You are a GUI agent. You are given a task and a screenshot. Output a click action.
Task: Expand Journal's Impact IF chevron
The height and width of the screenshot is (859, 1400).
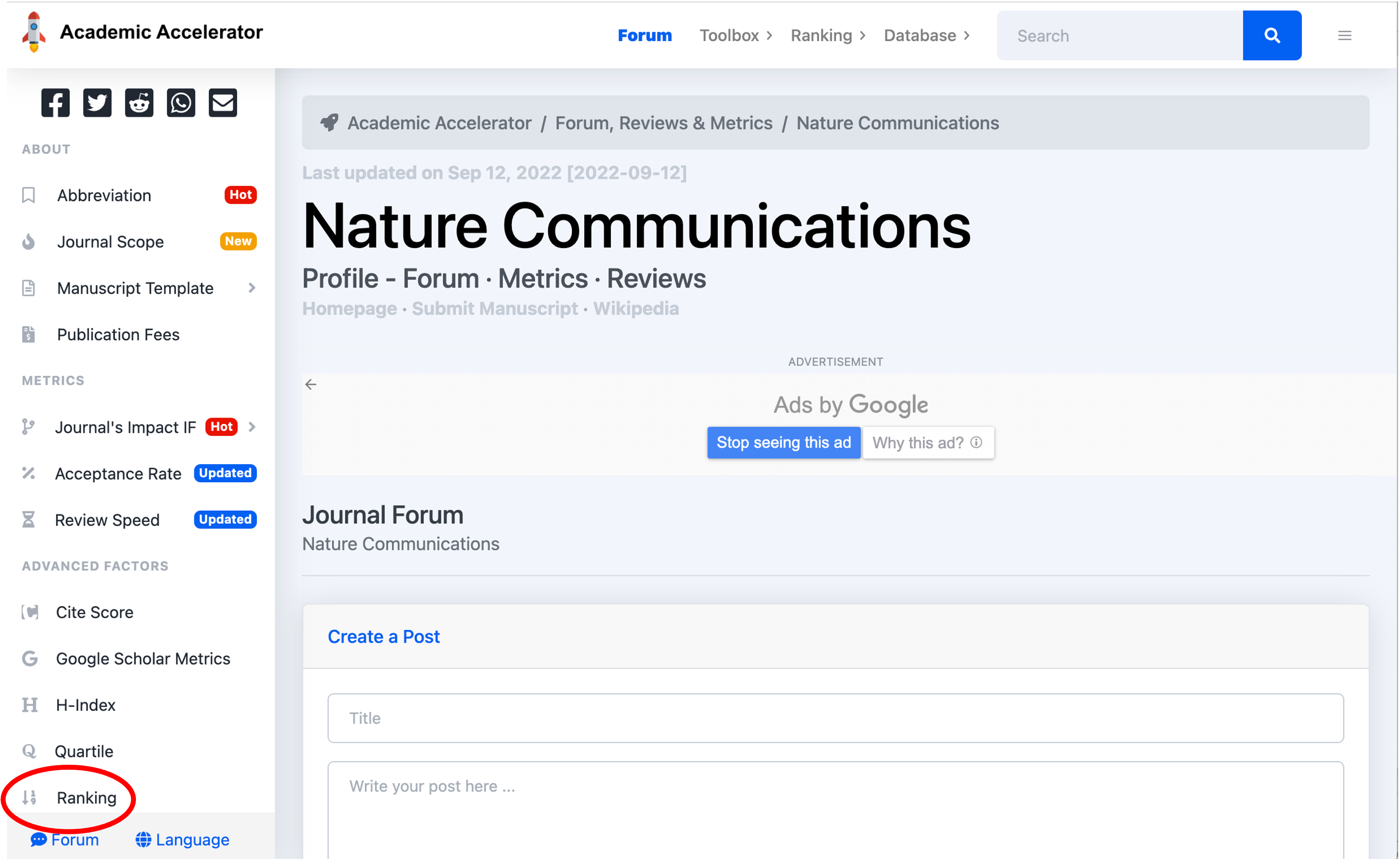[x=252, y=427]
